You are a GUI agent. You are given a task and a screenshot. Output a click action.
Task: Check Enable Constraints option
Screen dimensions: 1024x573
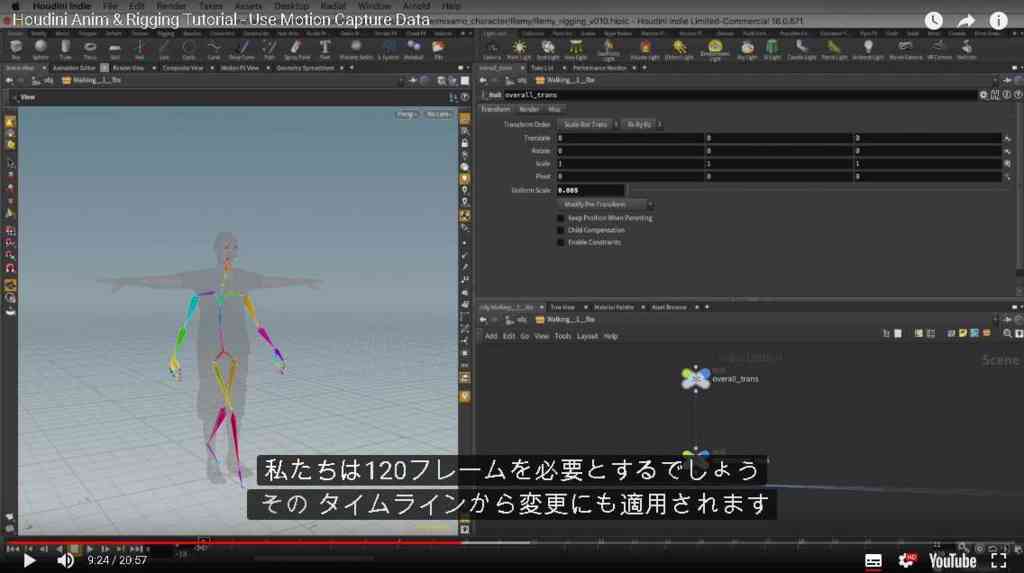click(x=560, y=242)
